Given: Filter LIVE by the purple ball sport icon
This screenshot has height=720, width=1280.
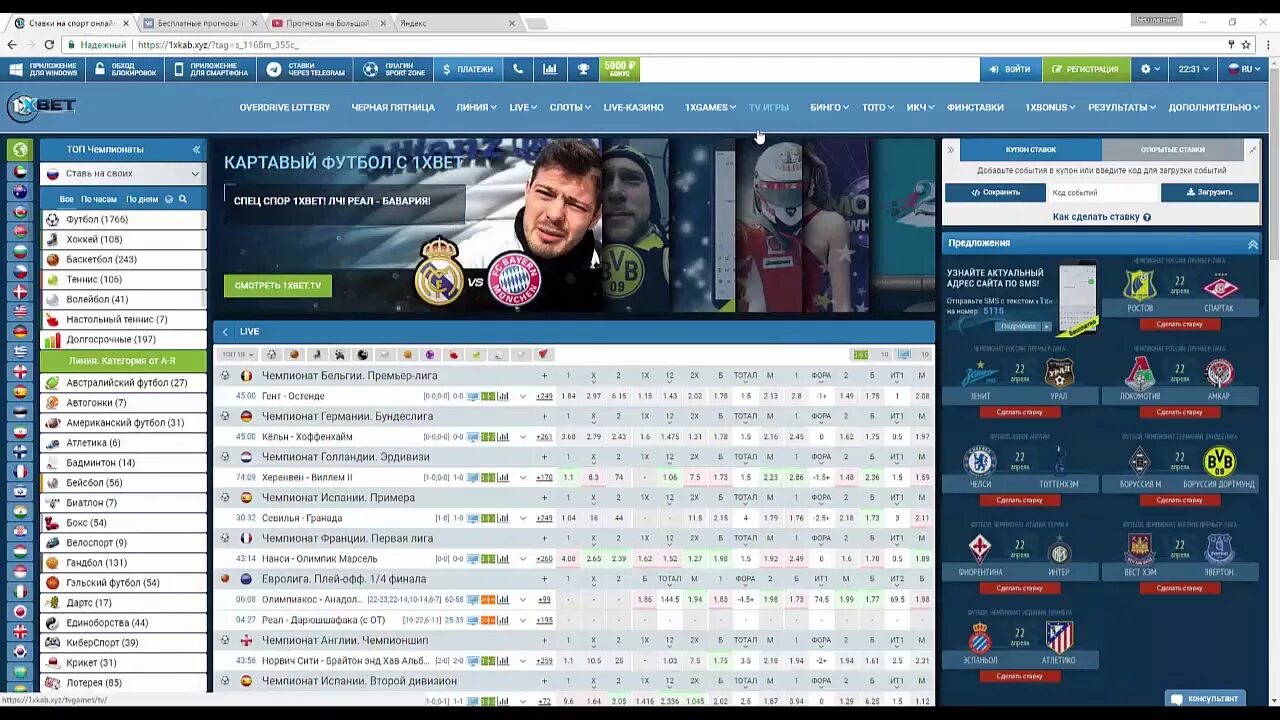Looking at the screenshot, I should (x=430, y=354).
